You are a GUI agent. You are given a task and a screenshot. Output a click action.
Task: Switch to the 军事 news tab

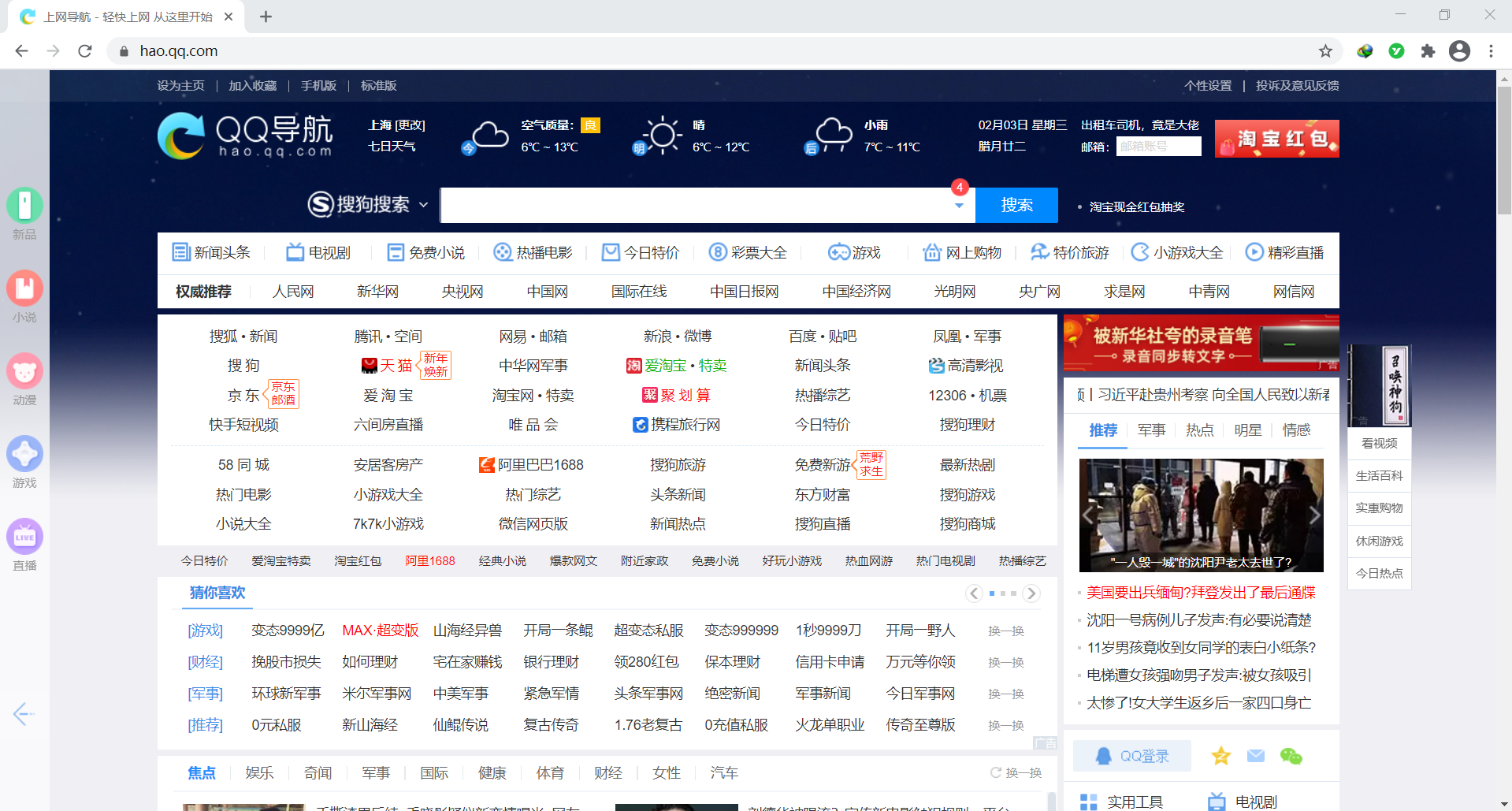tap(1151, 430)
